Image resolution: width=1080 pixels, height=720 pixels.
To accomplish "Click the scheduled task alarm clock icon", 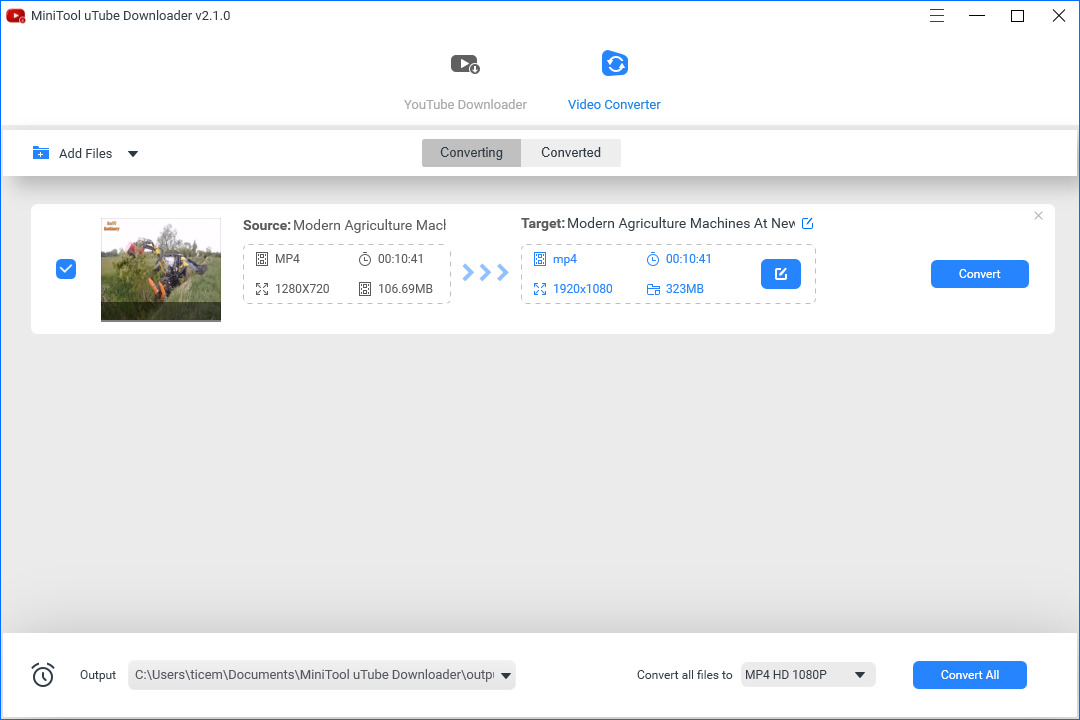I will point(43,675).
